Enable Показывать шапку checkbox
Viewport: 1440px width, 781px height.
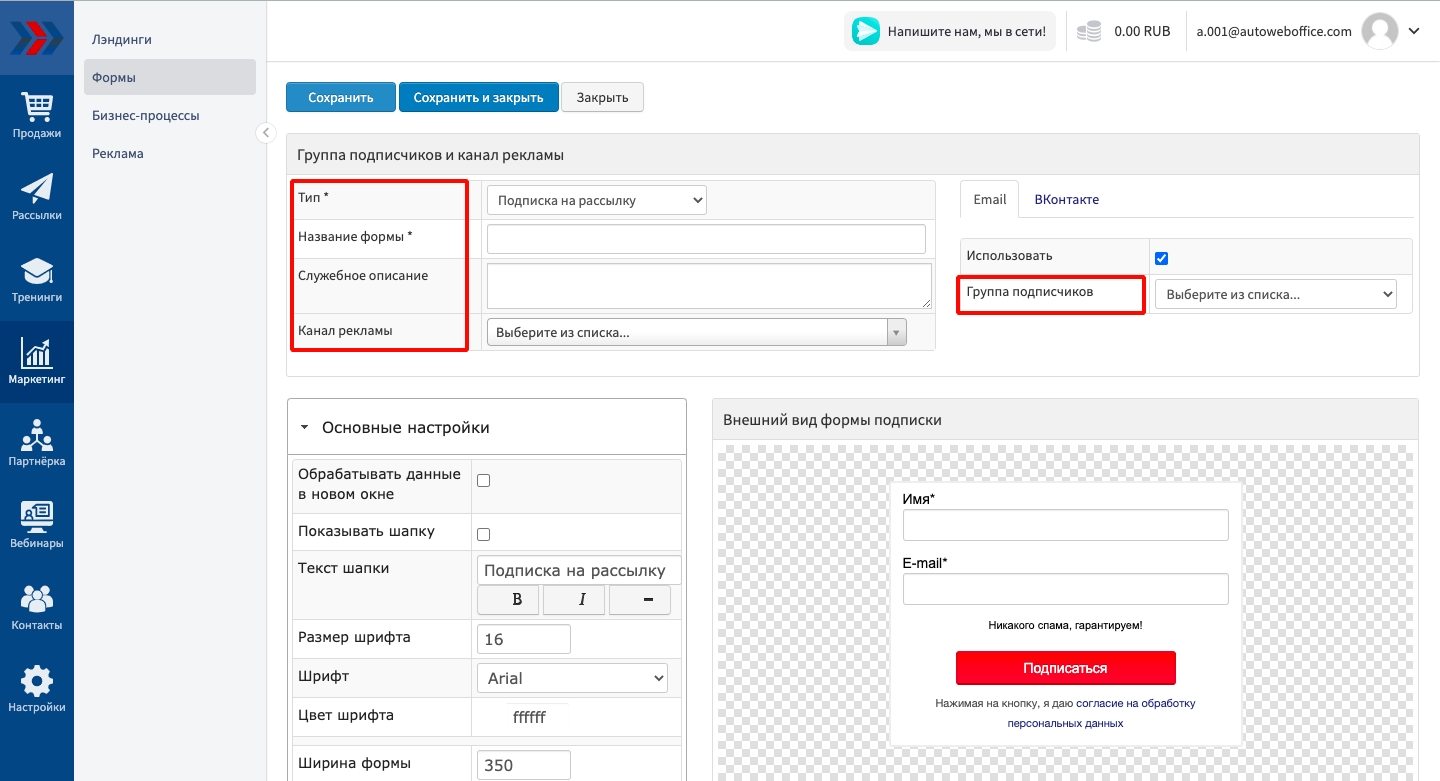pyautogui.click(x=484, y=534)
